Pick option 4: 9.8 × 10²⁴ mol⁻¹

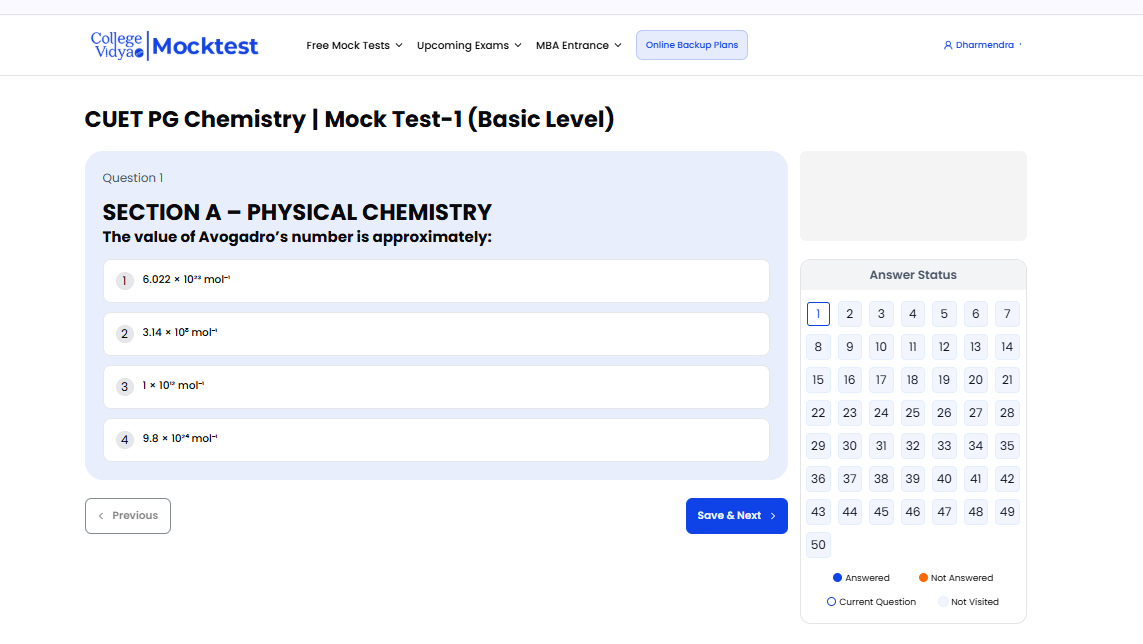click(x=436, y=440)
